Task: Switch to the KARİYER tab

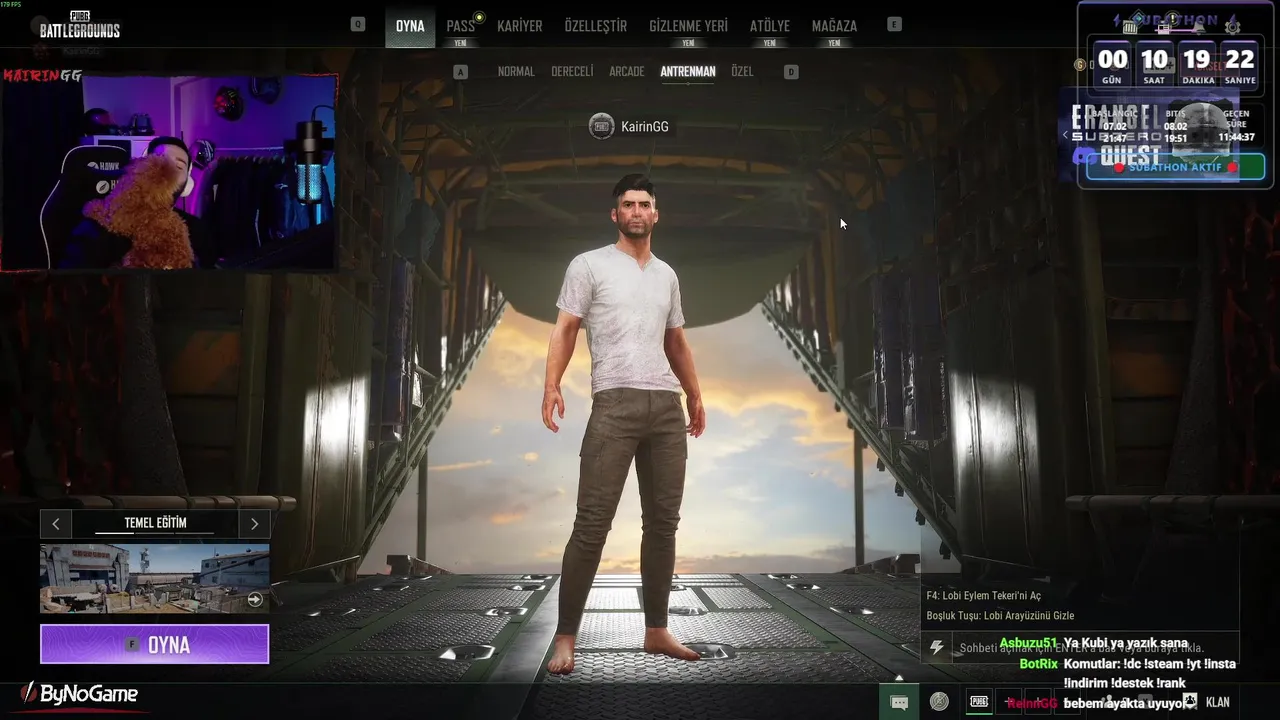Action: pyautogui.click(x=520, y=26)
